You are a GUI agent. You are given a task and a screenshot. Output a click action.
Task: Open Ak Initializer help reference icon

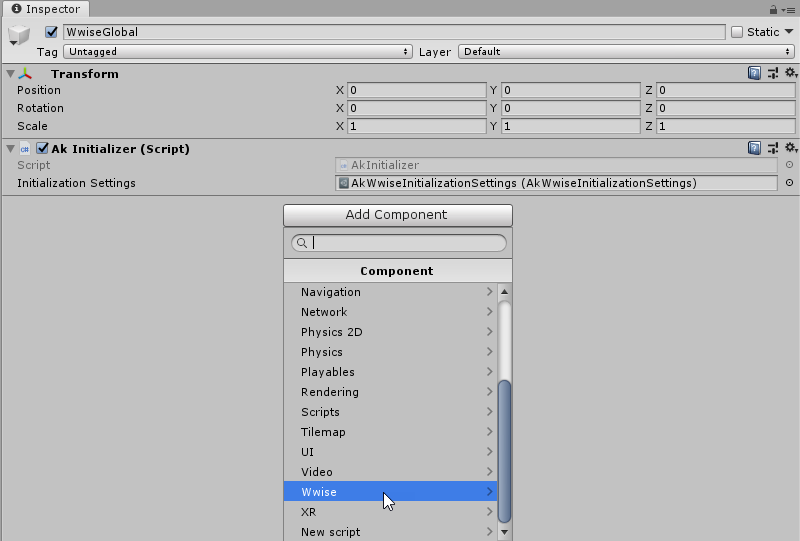(x=755, y=148)
